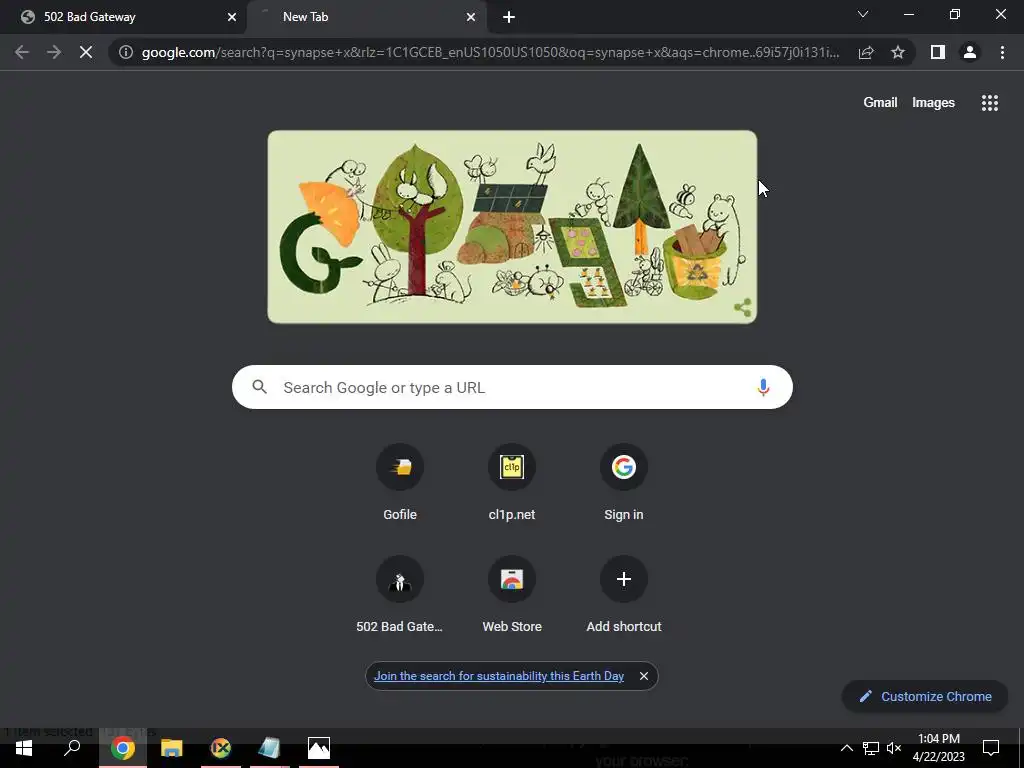Click the address bar URL
The width and height of the screenshot is (1024, 768).
tap(490, 52)
